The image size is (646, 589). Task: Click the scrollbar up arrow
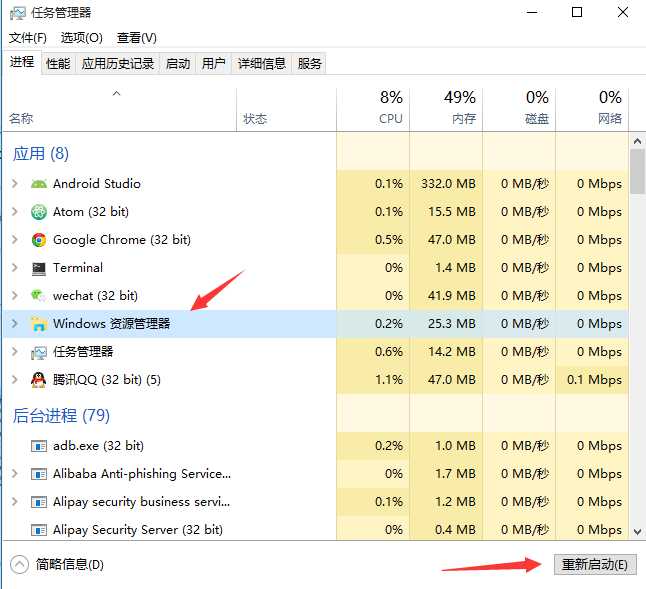[637, 141]
